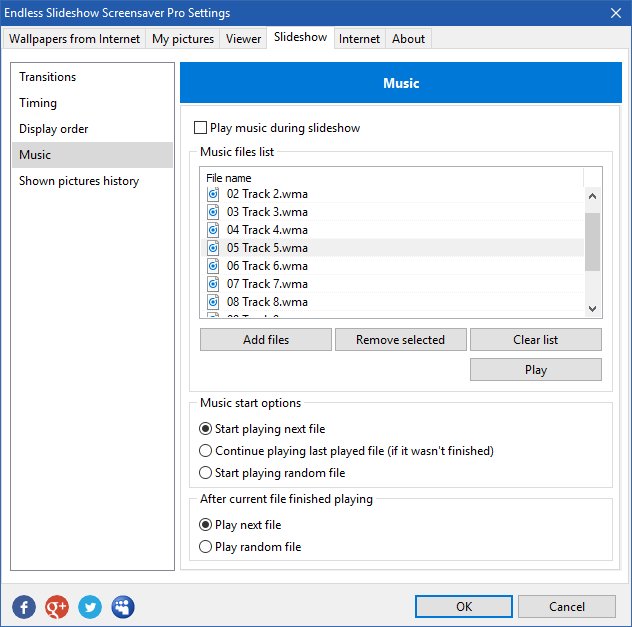Select Music item in sidebar
Viewport: 632px width, 627px height.
pos(92,155)
